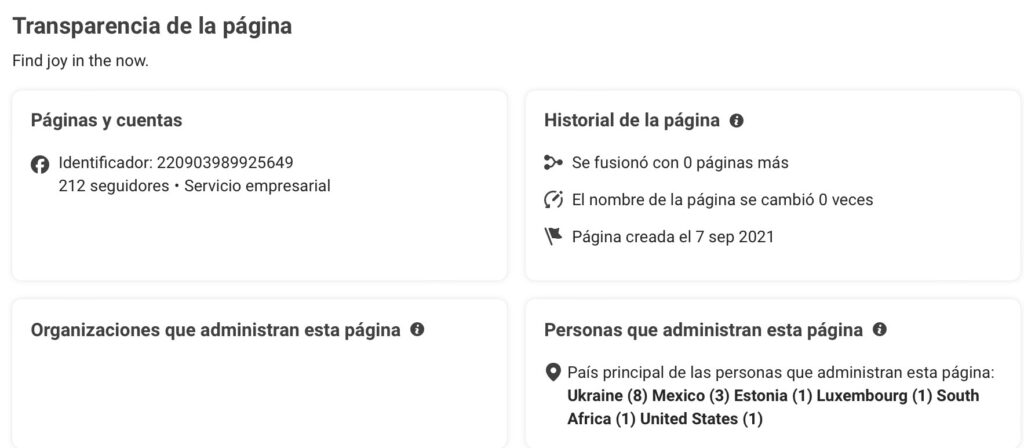This screenshot has height=448, width=1024.
Task: Open info icon beside 'Personas que administran esta página'
Action: (880, 330)
